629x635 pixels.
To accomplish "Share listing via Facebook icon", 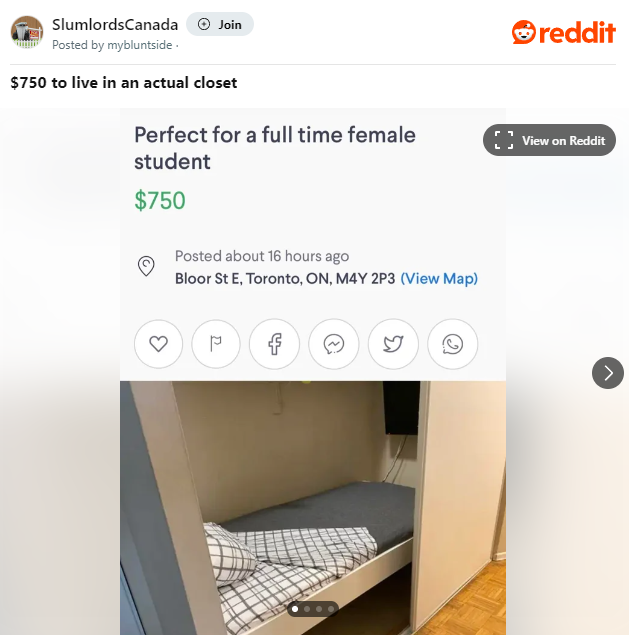I will tap(275, 344).
